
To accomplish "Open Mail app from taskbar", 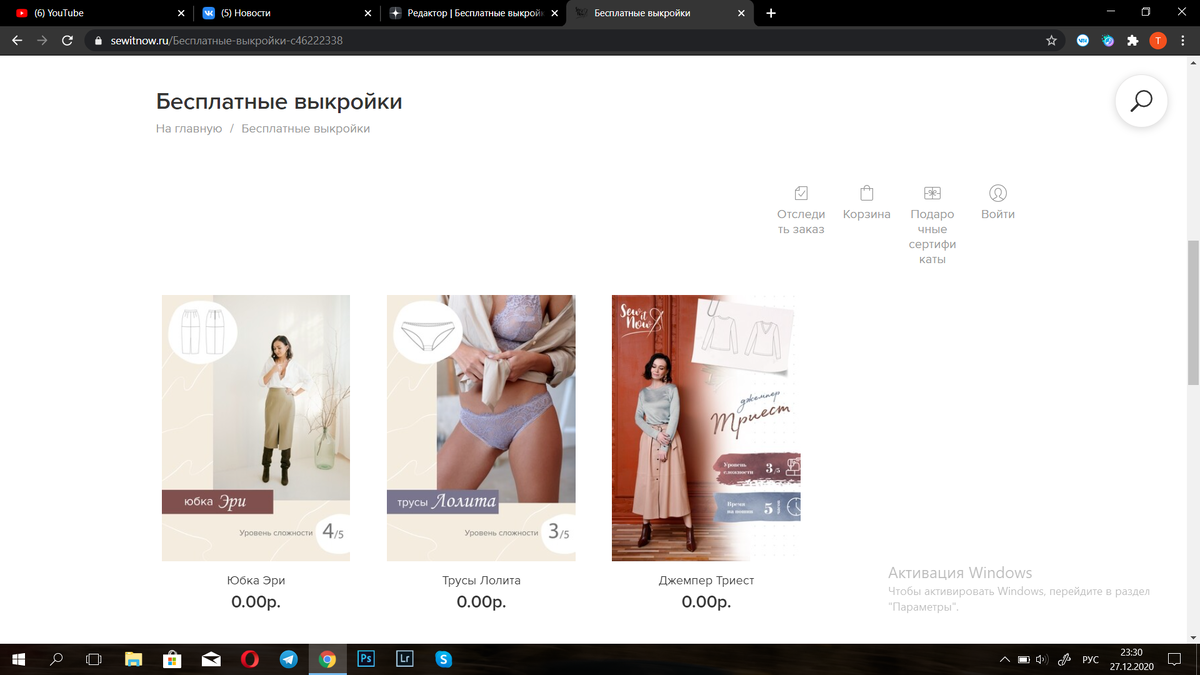I will click(211, 660).
